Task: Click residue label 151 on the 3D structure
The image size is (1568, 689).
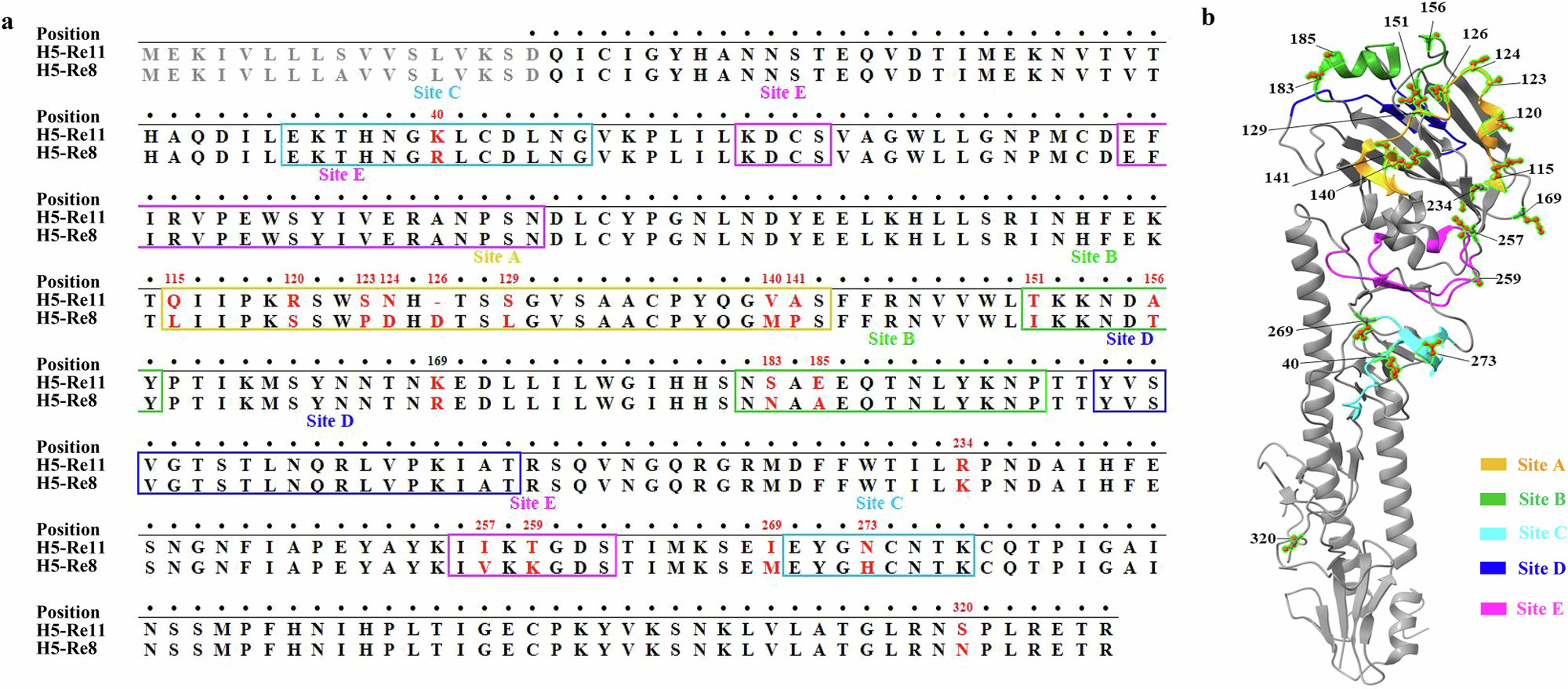Action: (1396, 22)
